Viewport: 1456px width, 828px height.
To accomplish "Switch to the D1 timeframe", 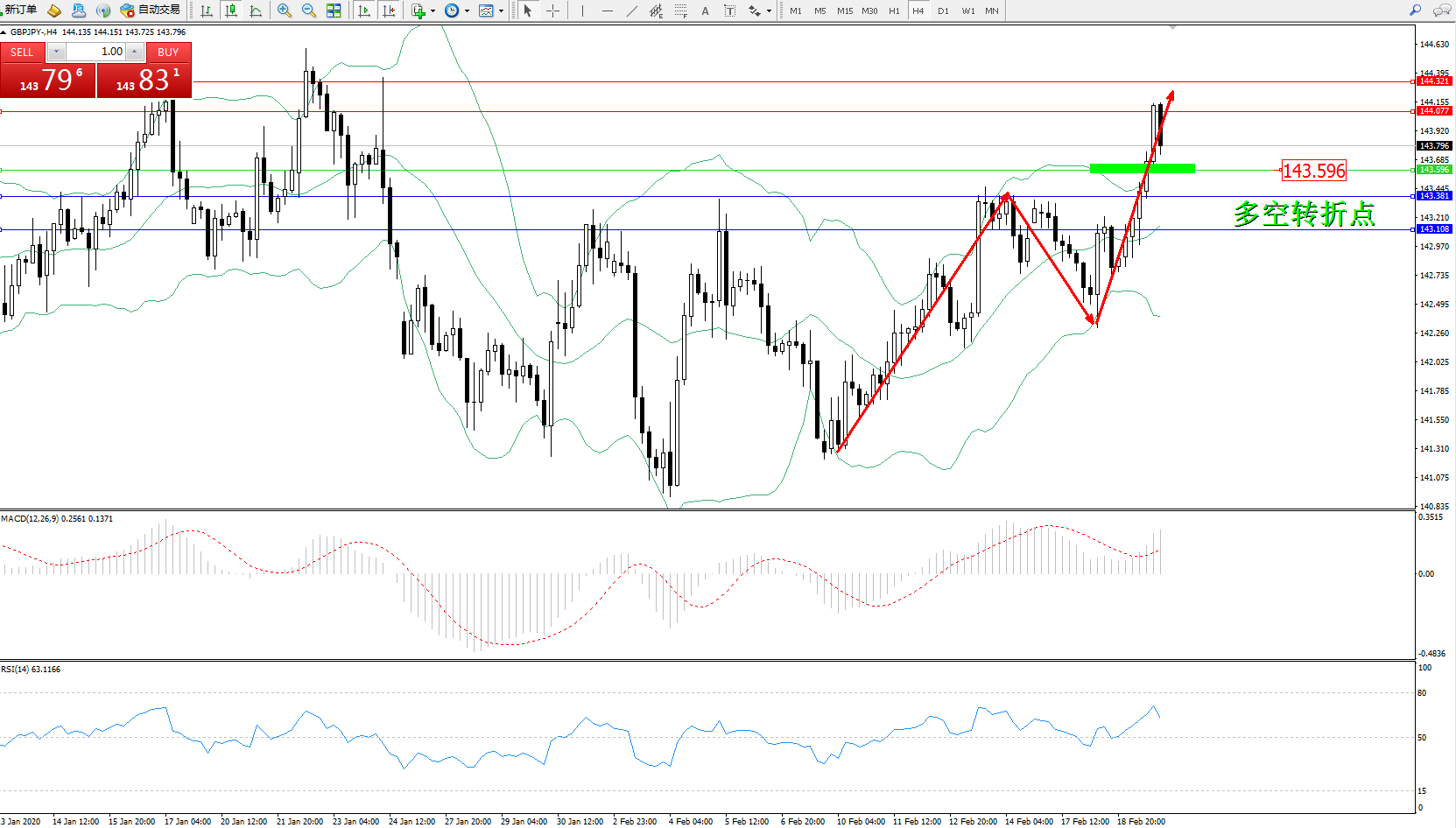I will click(942, 11).
